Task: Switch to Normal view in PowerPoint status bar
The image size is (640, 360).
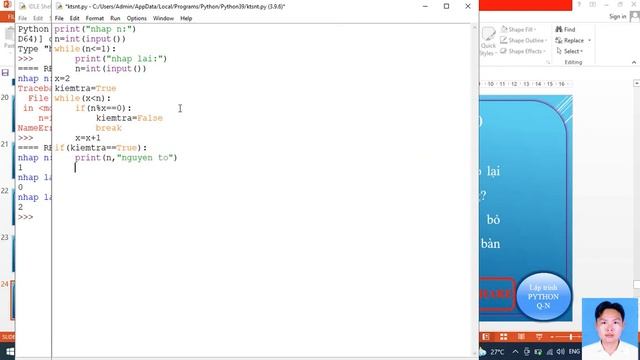Action: (x=486, y=337)
